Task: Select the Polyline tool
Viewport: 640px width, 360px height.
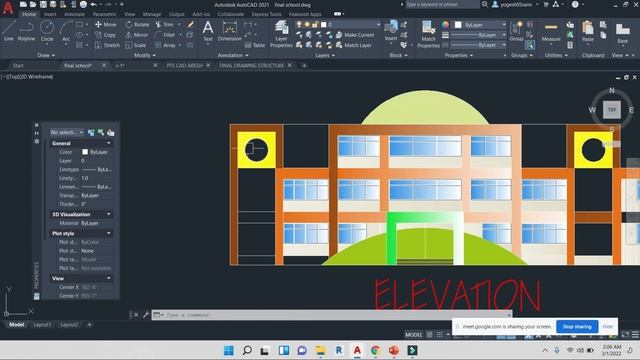Action: (26, 31)
